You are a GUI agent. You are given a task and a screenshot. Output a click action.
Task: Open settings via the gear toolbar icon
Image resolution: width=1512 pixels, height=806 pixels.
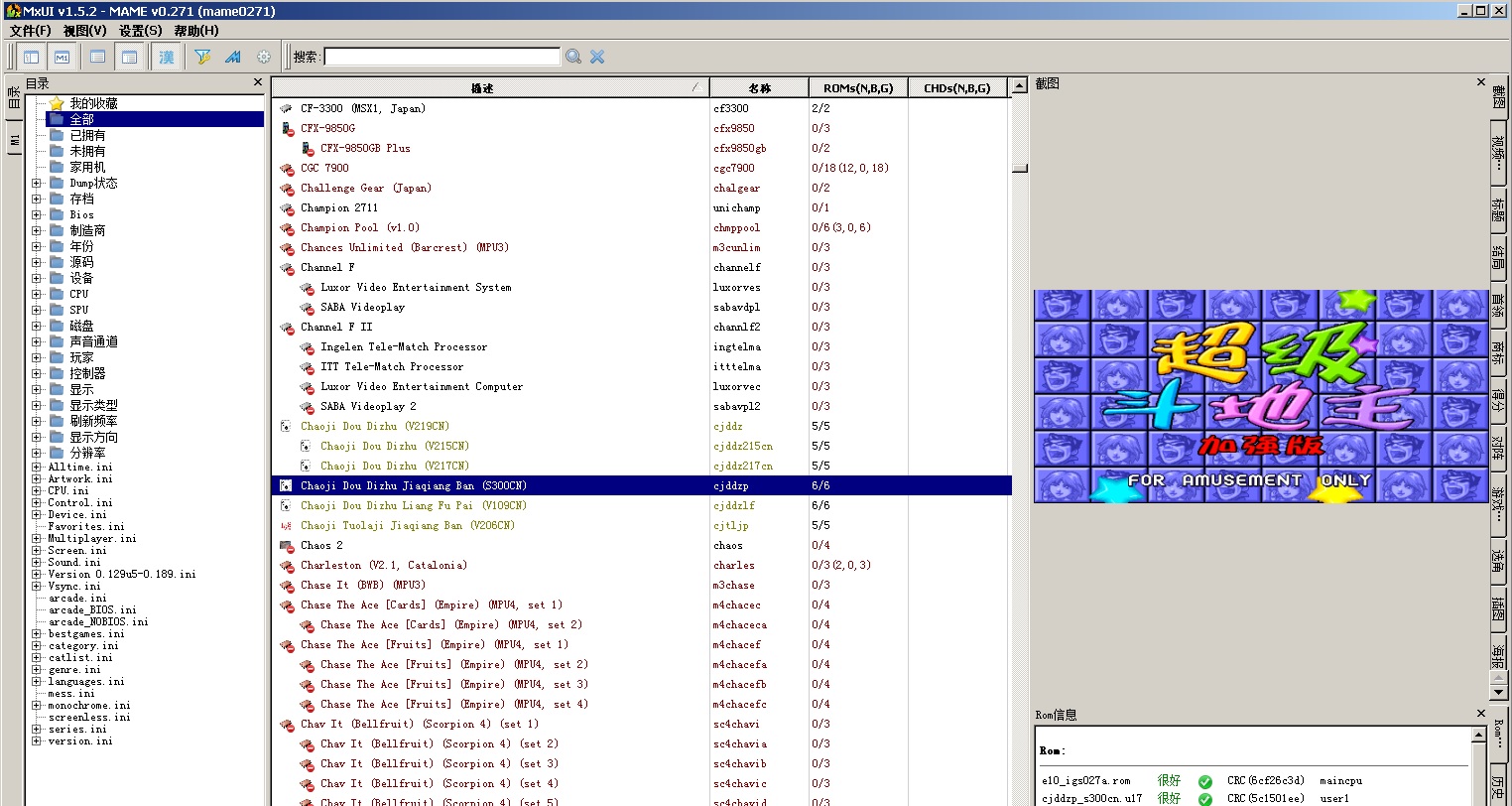pos(264,57)
